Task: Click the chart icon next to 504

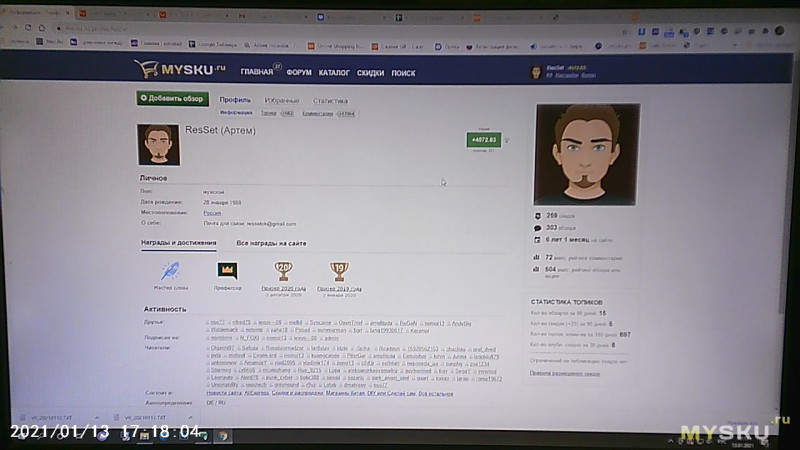Action: tap(537, 269)
